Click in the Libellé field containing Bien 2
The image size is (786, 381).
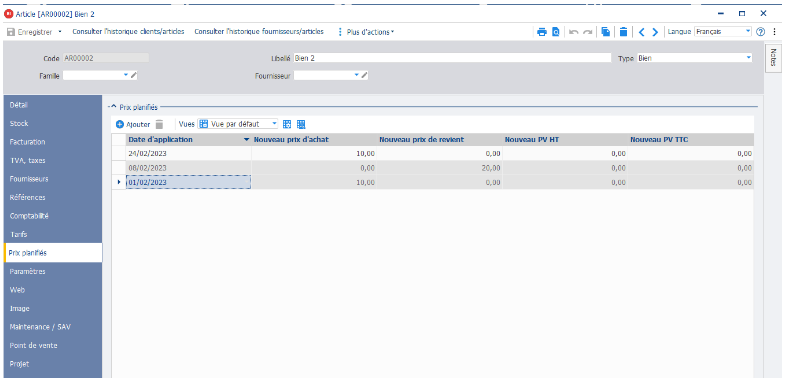[x=452, y=58]
